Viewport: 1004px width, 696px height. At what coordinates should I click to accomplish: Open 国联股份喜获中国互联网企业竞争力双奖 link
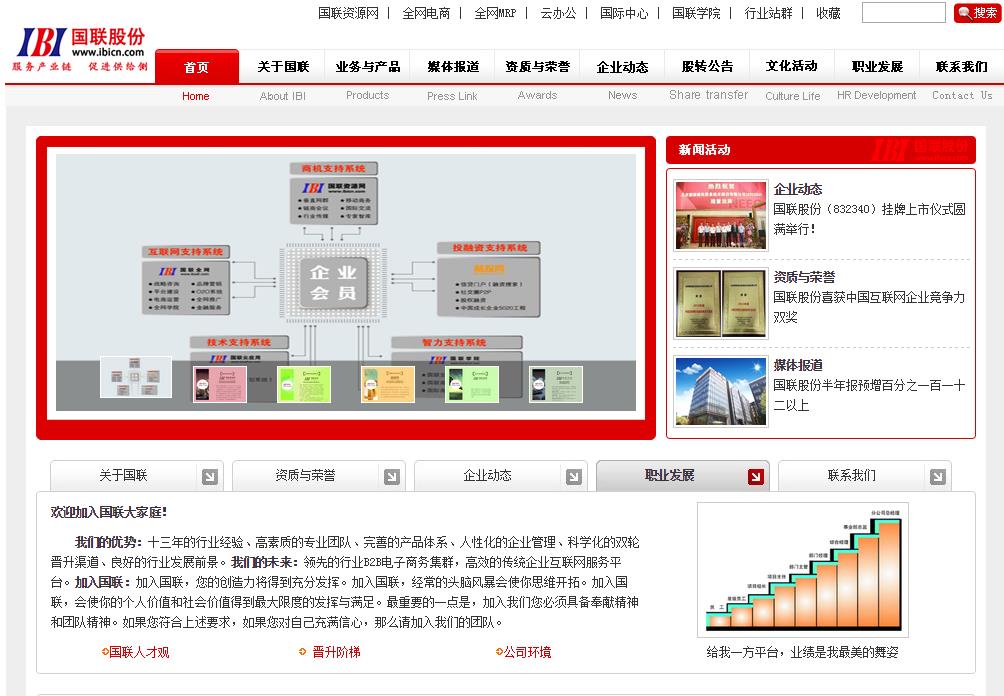(x=869, y=307)
